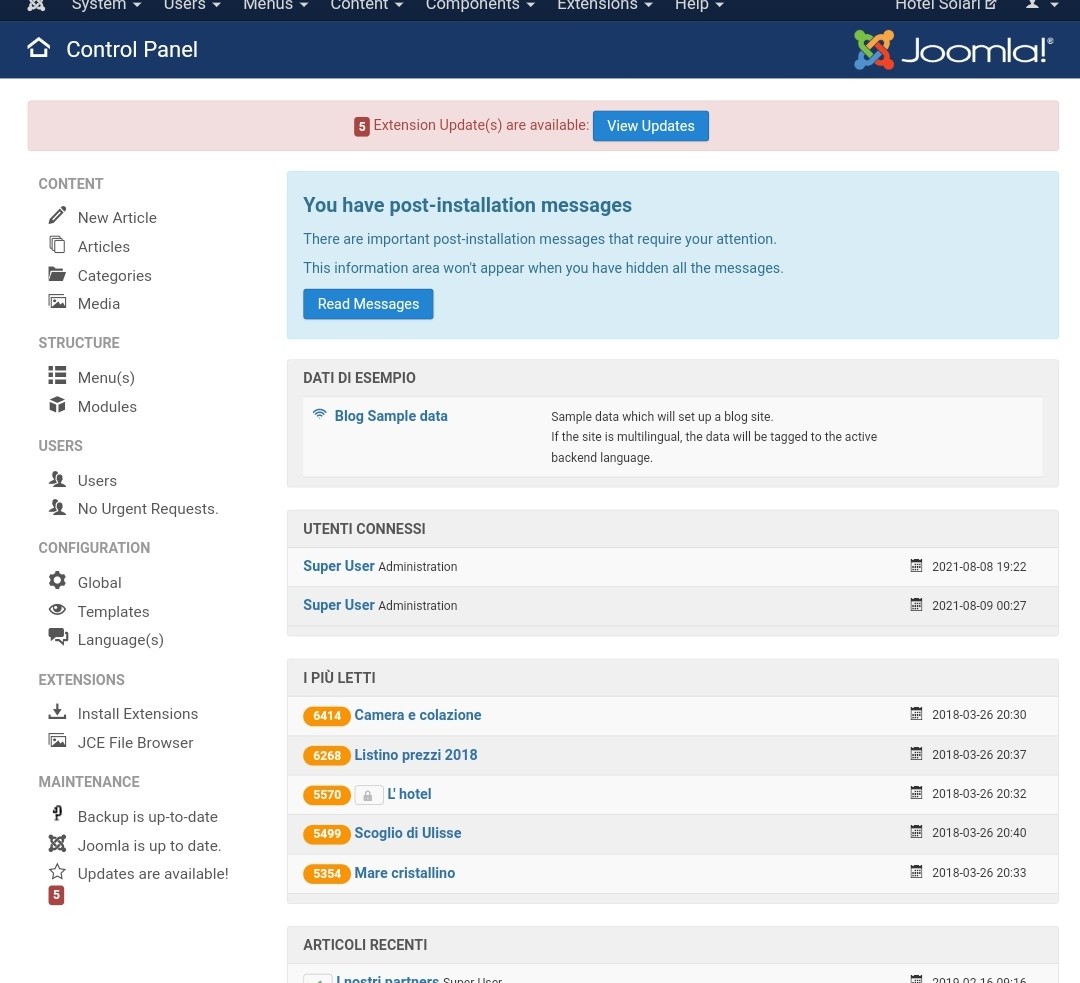Open the Components dropdown menu
Image resolution: width=1080 pixels, height=983 pixels.
click(x=480, y=5)
